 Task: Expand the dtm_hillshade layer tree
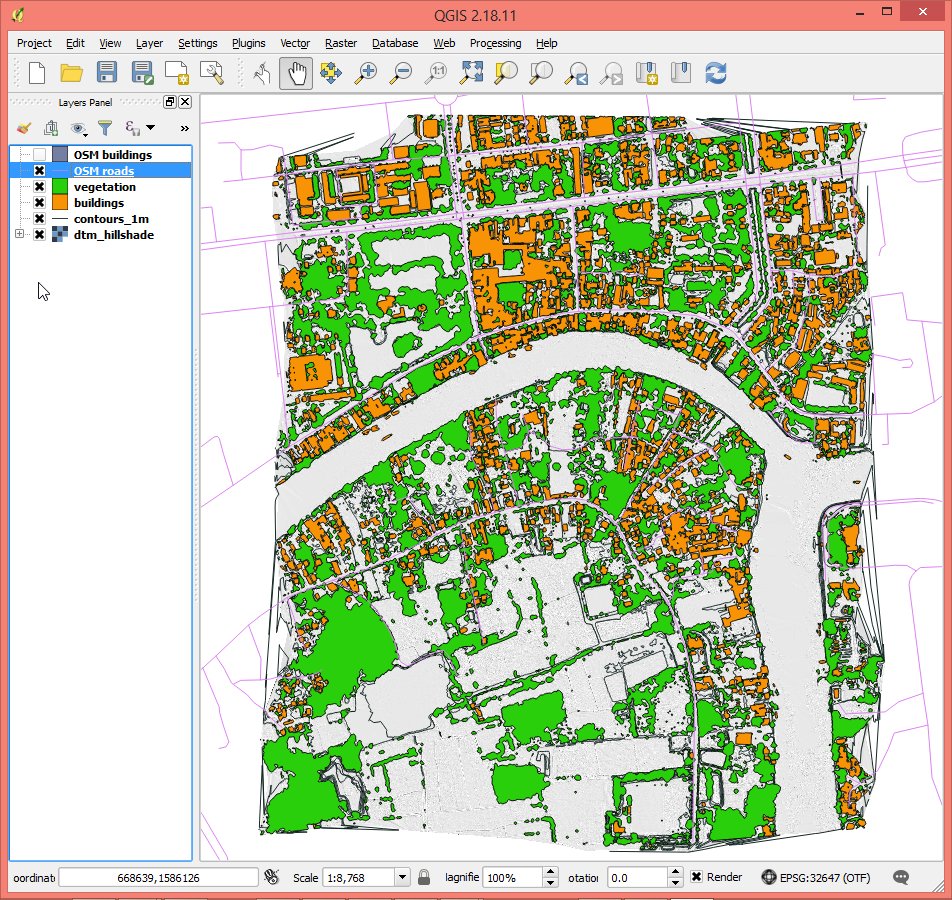pos(19,235)
